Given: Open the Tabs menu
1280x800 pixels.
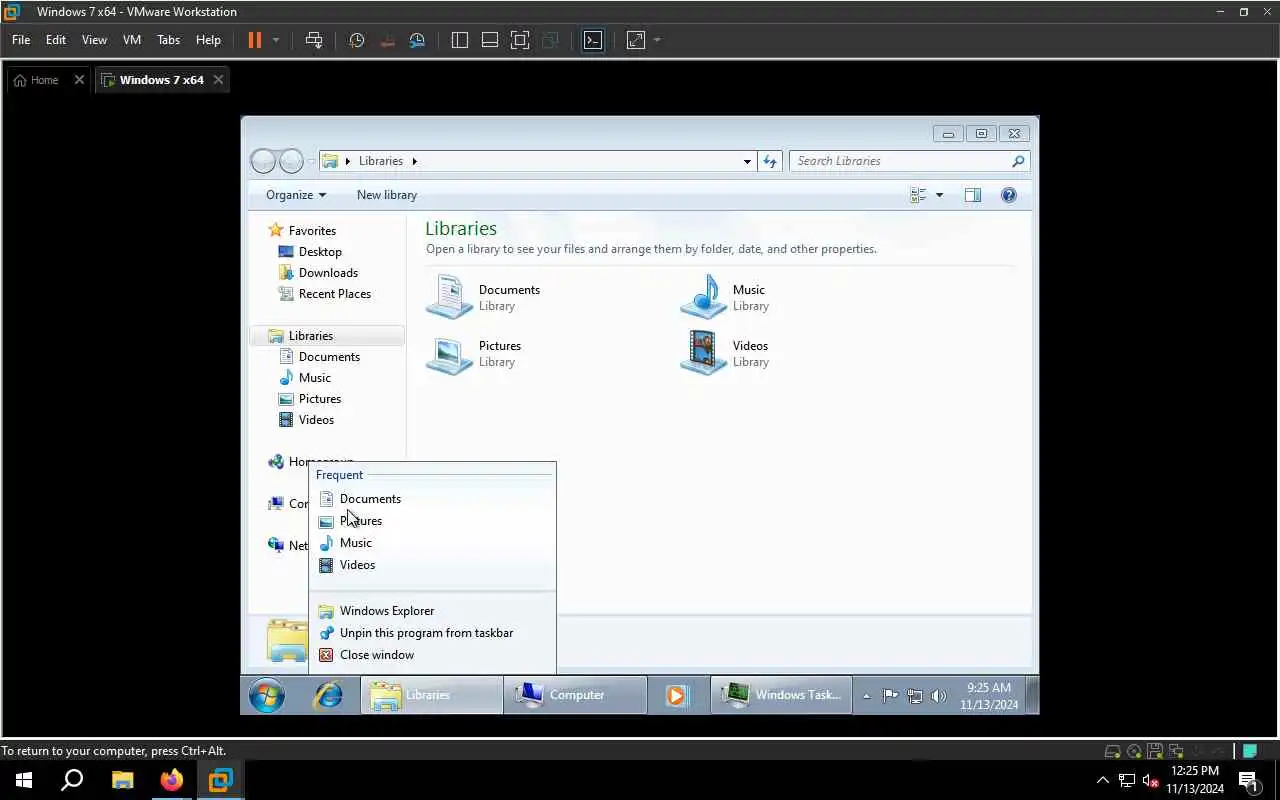Looking at the screenshot, I should tap(168, 40).
